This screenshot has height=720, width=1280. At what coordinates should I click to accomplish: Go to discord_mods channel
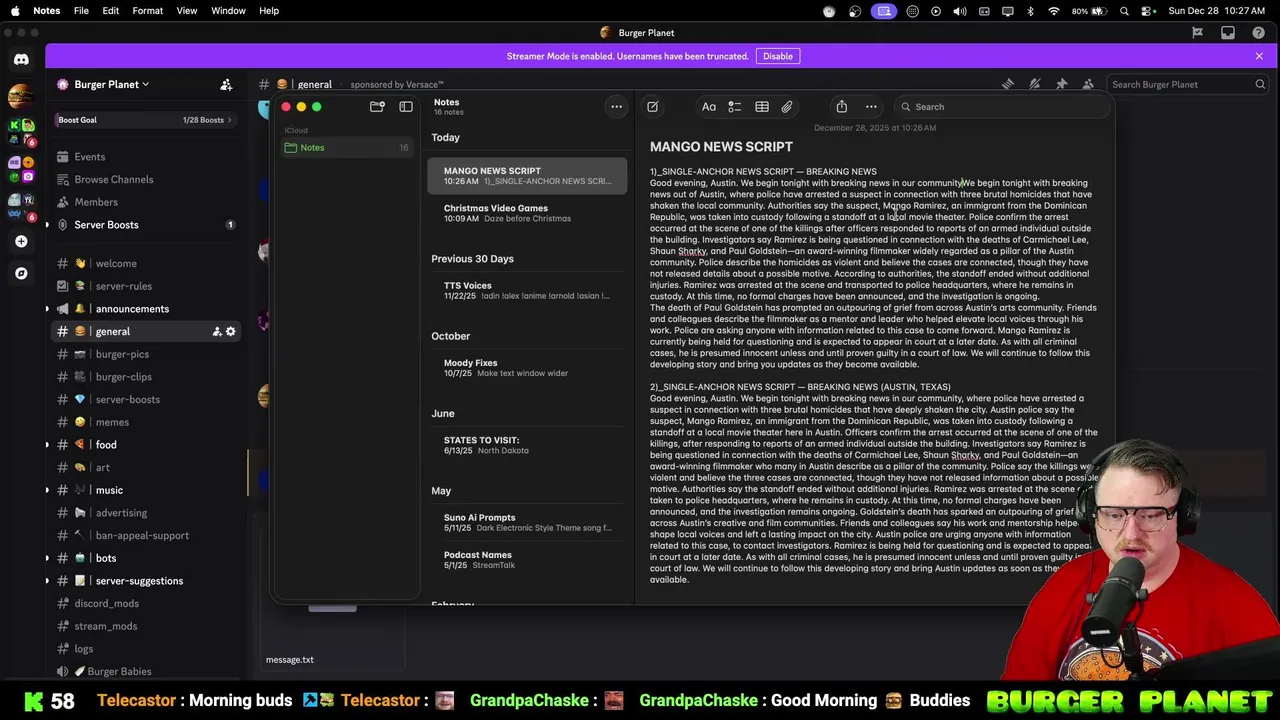[145, 604]
